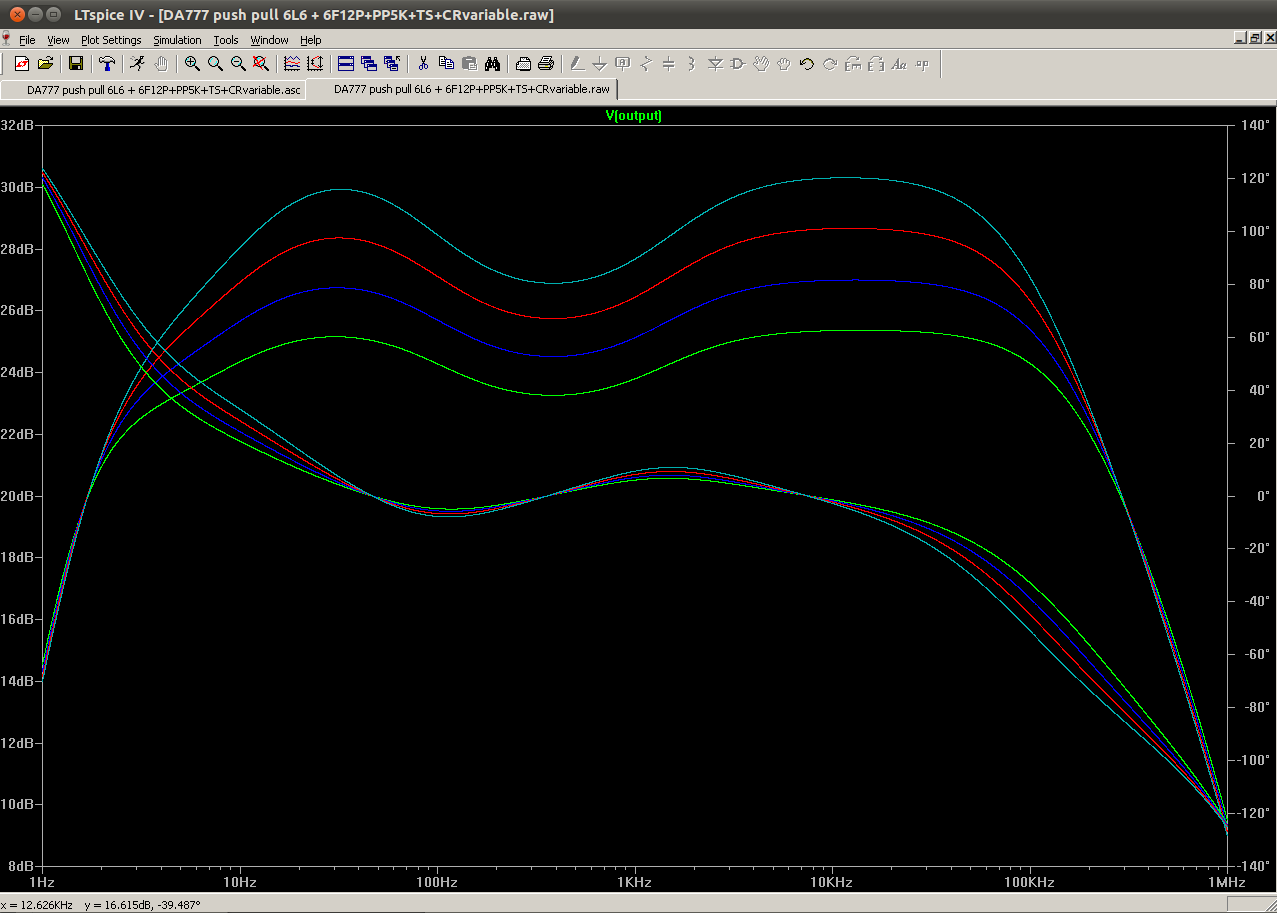Run the simulation with the running-man icon
This screenshot has height=913, width=1277.
[x=137, y=64]
